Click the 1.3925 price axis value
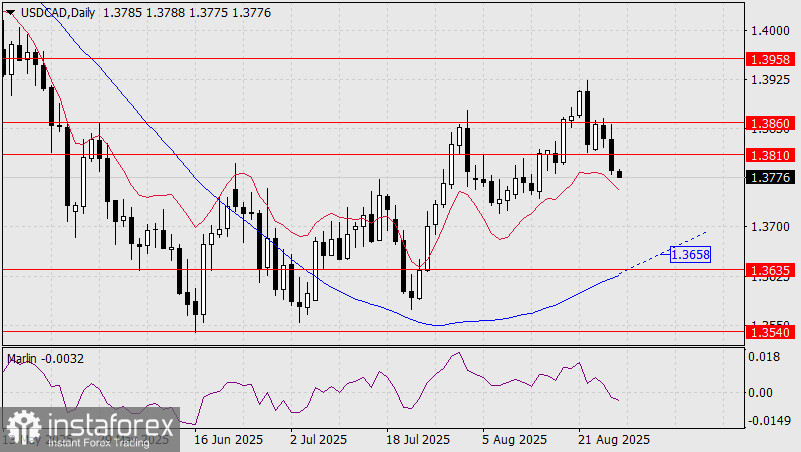Viewport: 801px width, 452px height. [769, 80]
